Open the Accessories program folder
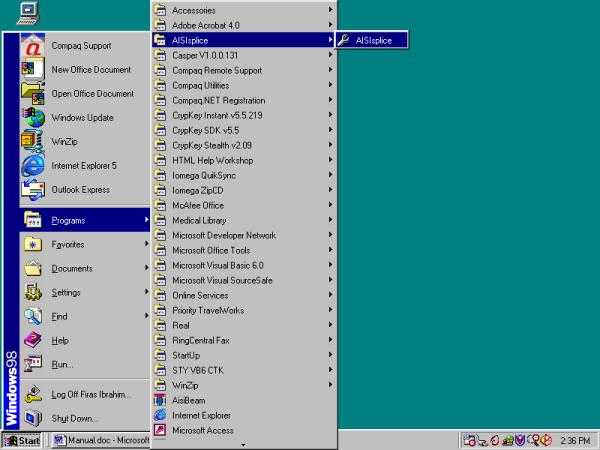The image size is (600, 450). [244, 10]
